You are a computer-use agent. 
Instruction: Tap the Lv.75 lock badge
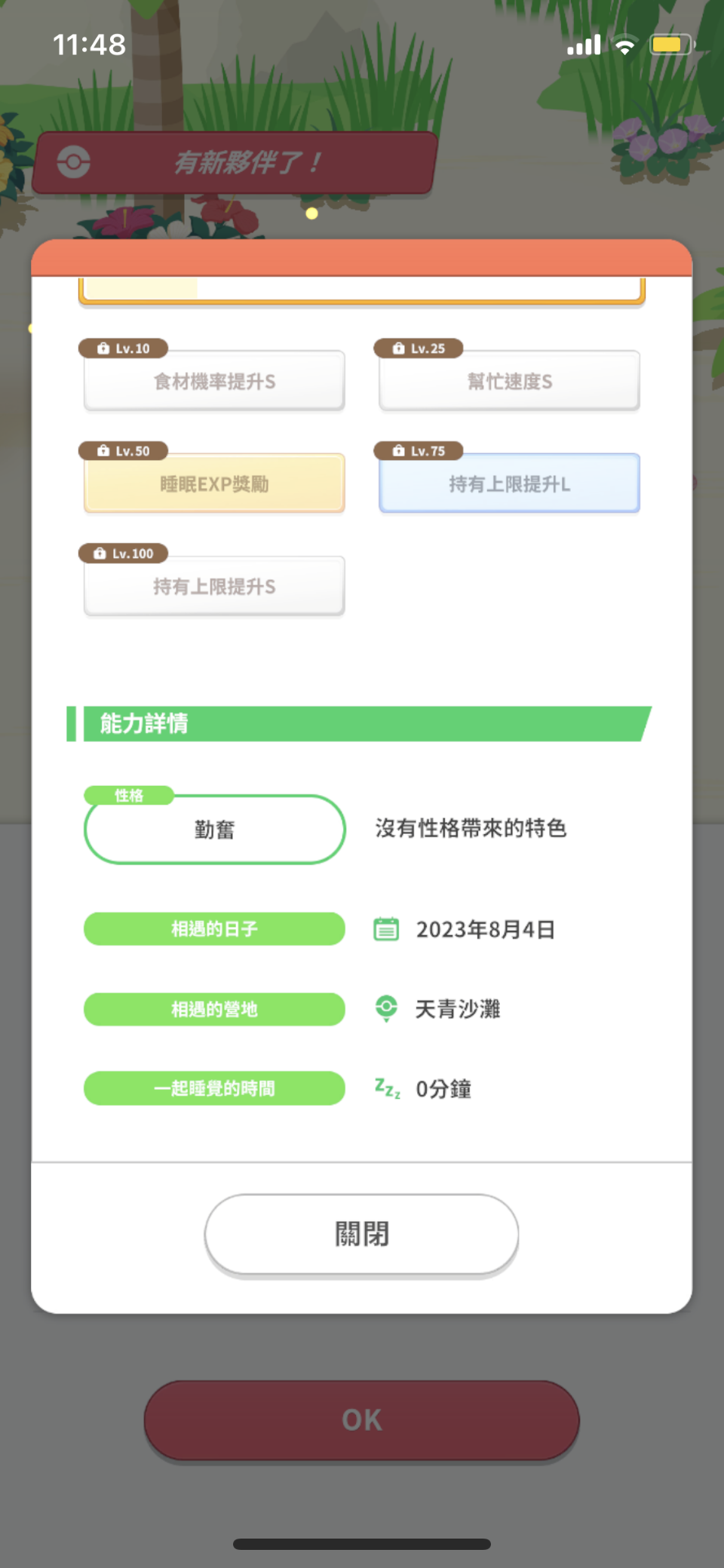pos(419,451)
